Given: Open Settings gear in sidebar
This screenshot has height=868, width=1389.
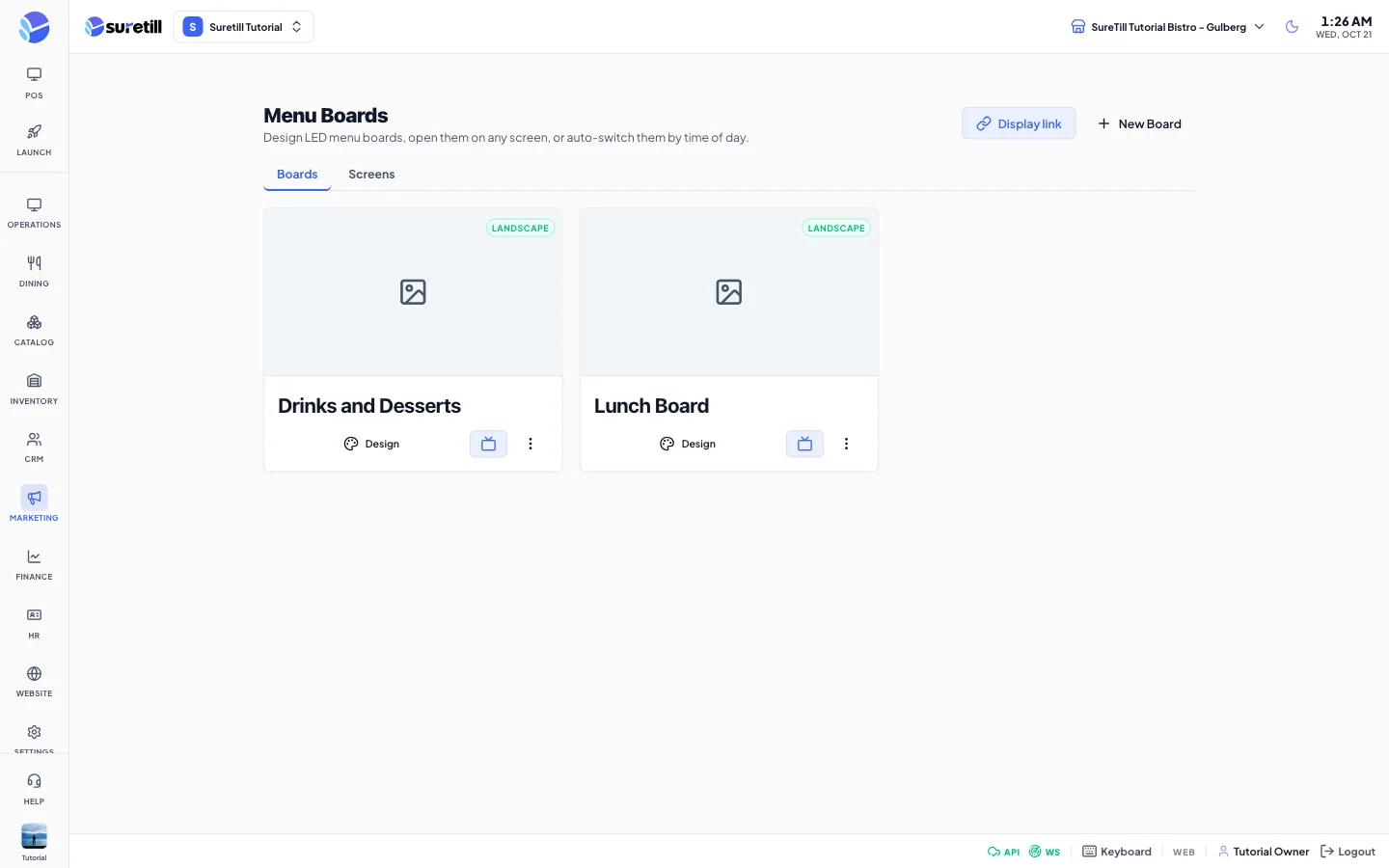Looking at the screenshot, I should tap(34, 733).
